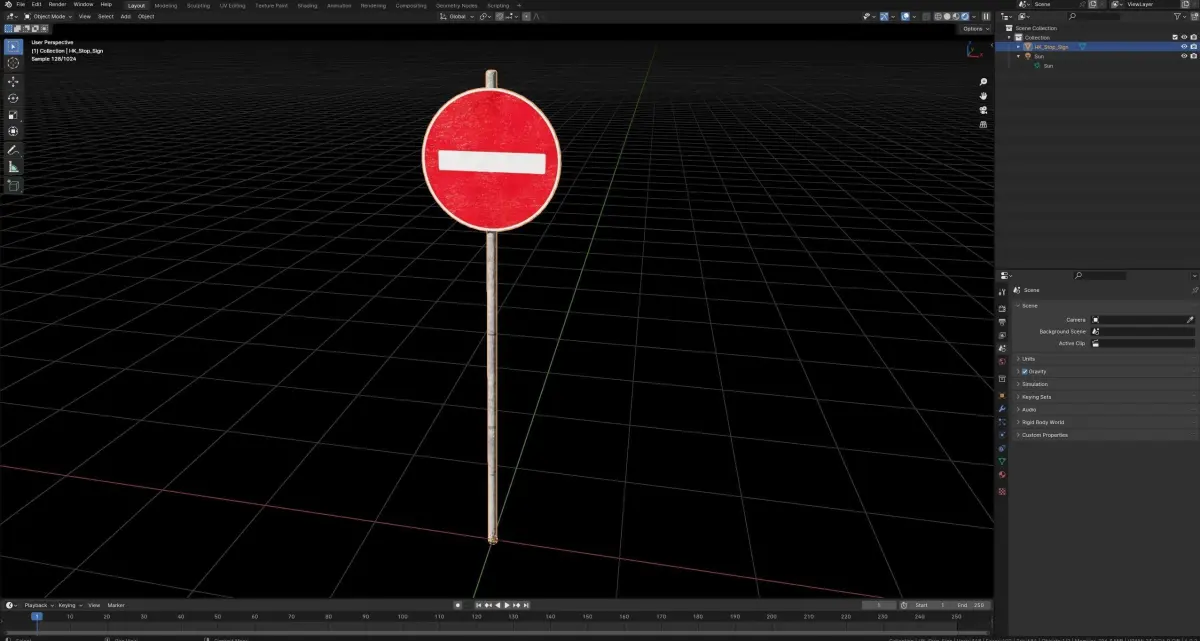Open the View Layer properties tab
Viewport: 1200px width, 641px height.
click(1002, 335)
